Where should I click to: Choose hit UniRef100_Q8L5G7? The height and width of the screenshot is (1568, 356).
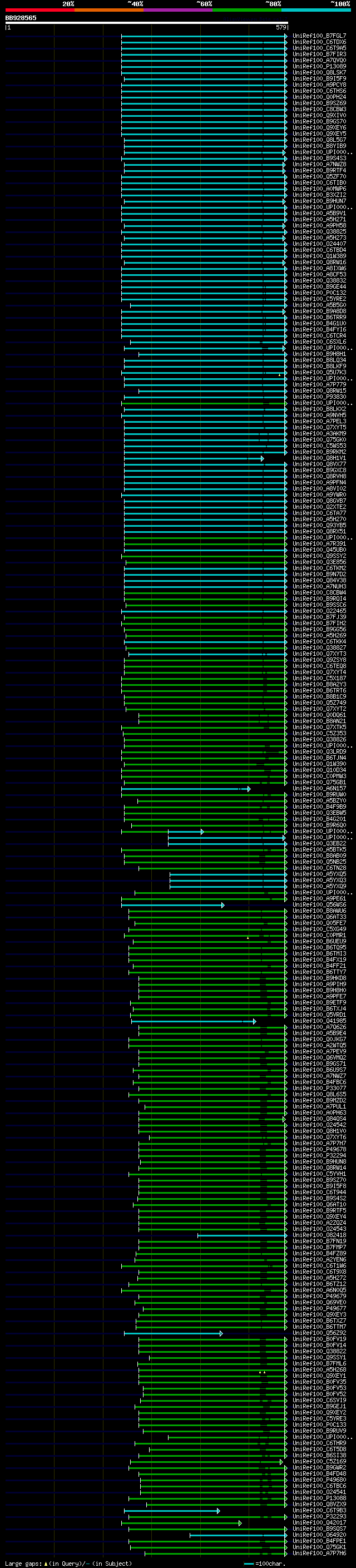319,140
